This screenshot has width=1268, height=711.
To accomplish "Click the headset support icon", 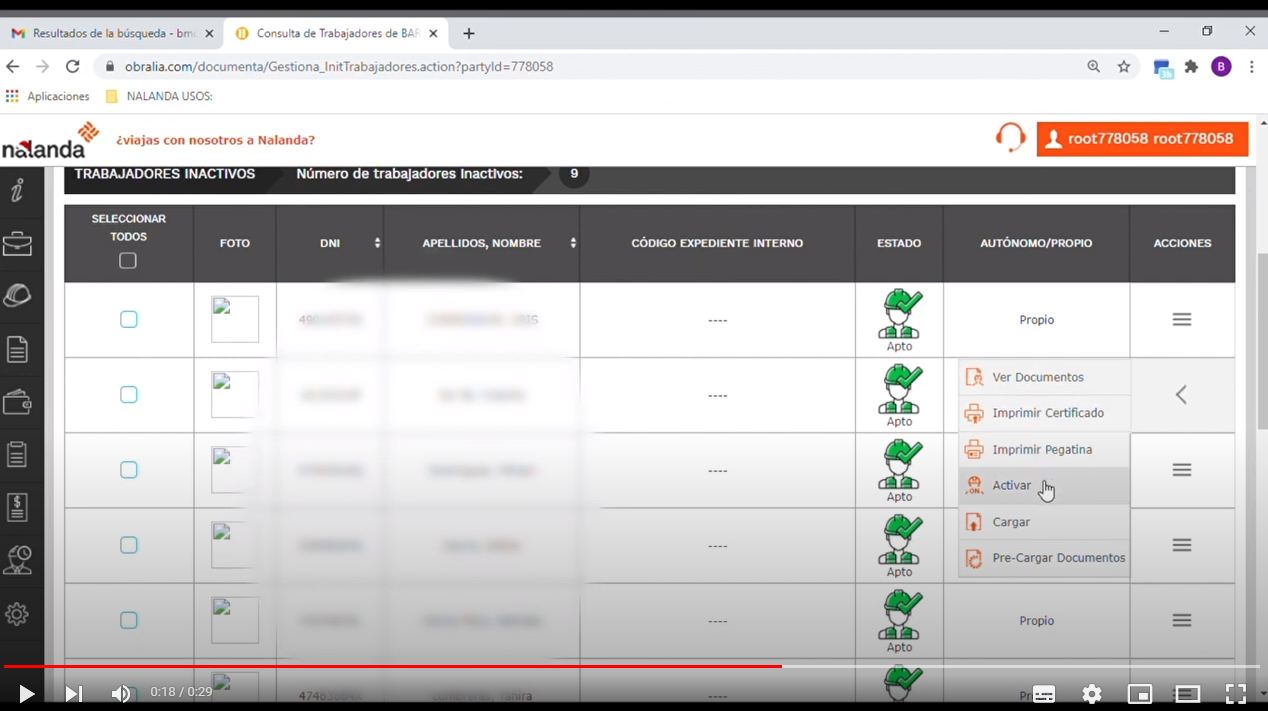I will pos(1010,138).
